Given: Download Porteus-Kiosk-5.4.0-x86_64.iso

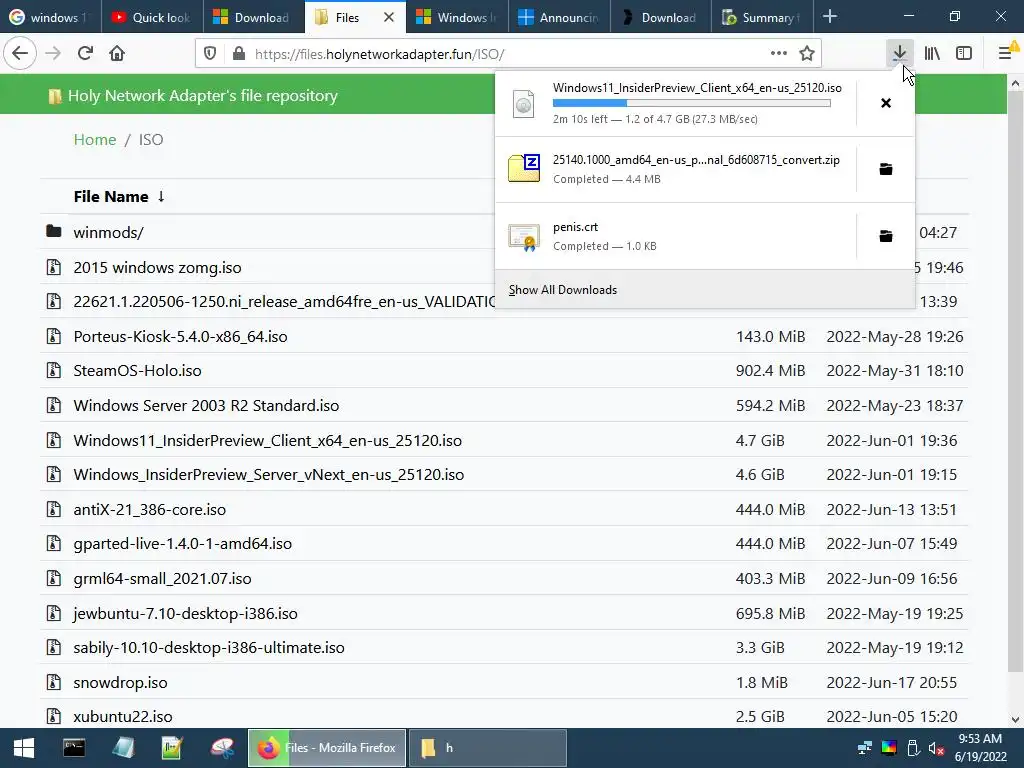Looking at the screenshot, I should tap(180, 336).
